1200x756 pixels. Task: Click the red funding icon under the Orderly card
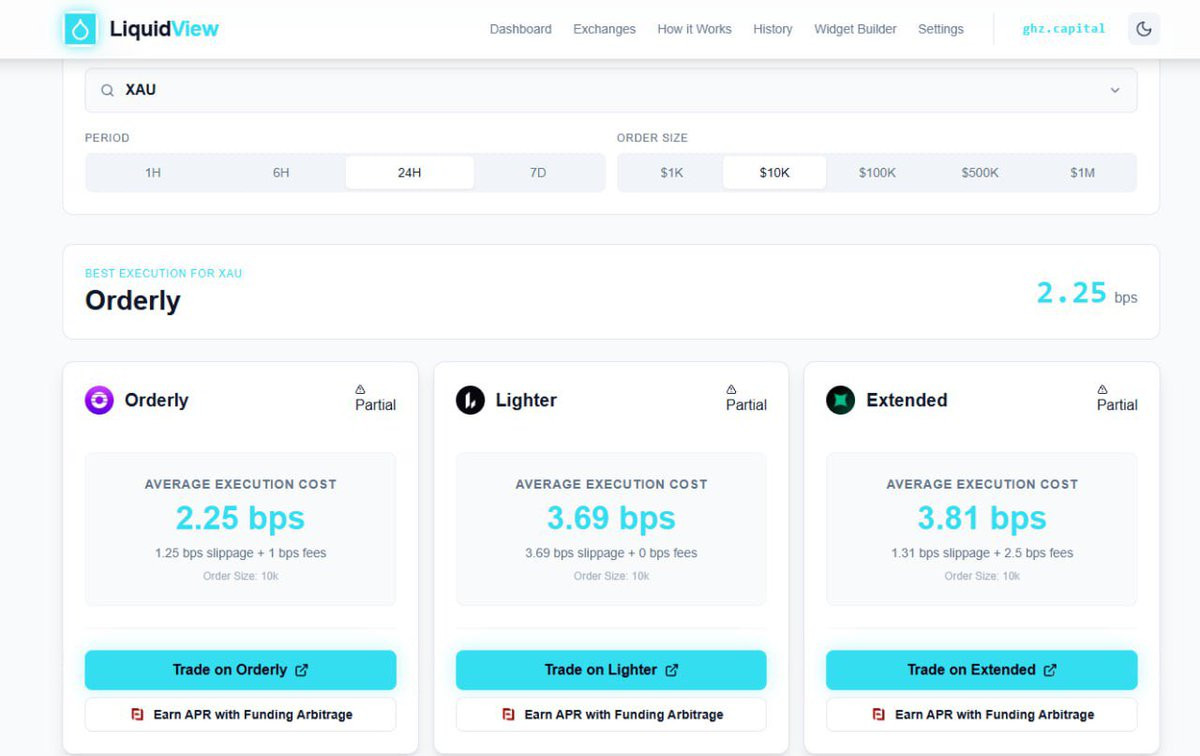tap(137, 715)
